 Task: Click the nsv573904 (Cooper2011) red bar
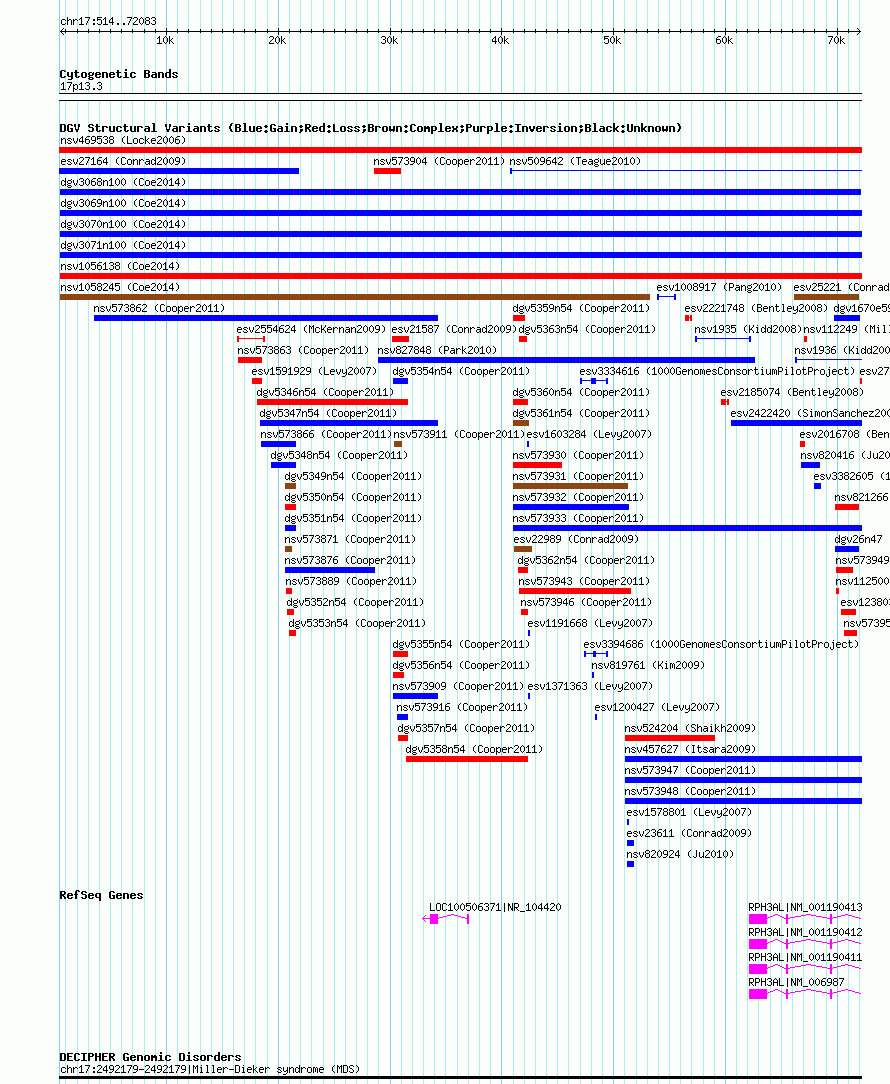pyautogui.click(x=387, y=171)
